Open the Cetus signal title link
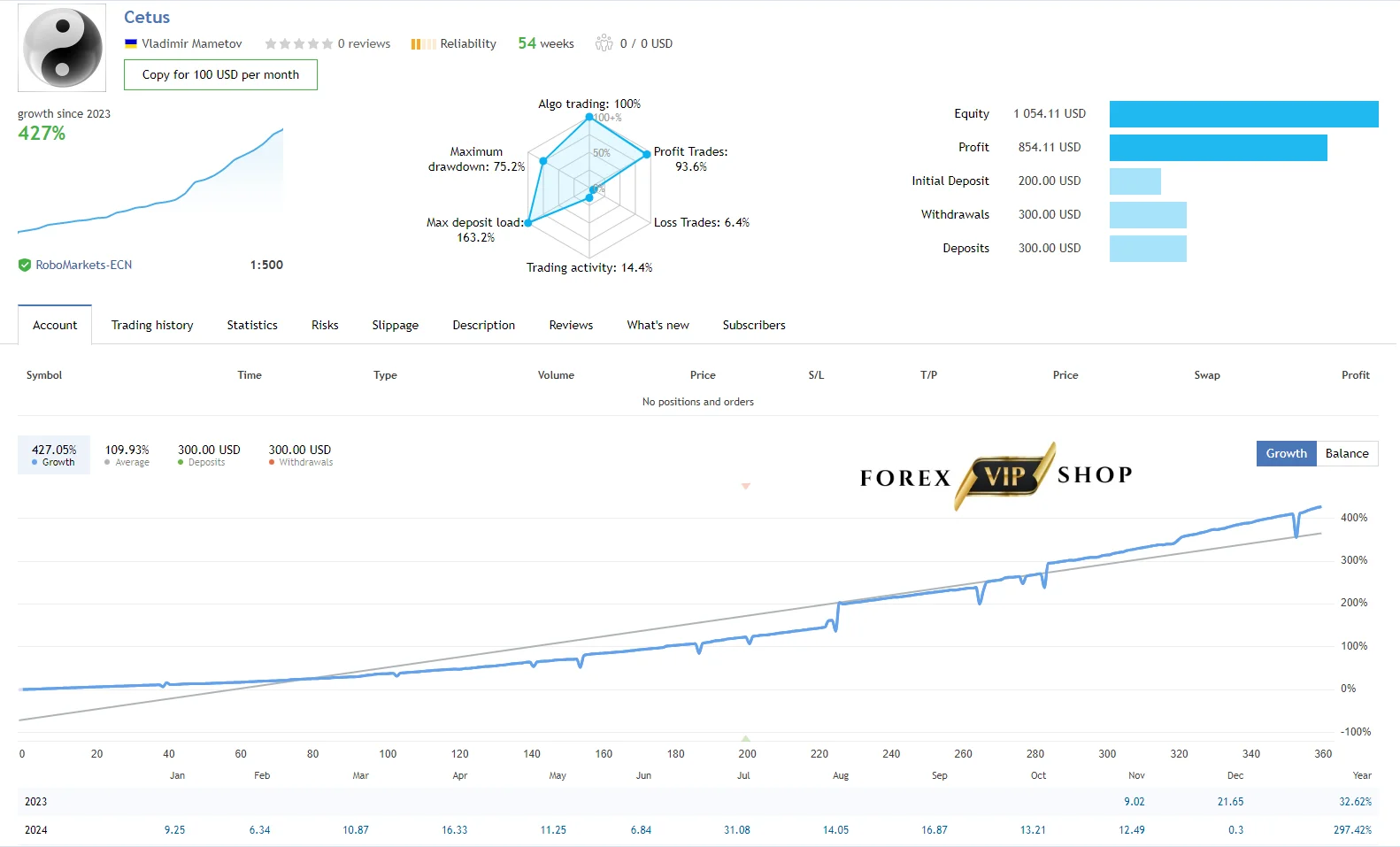Viewport: 1400px width, 847px height. [147, 17]
